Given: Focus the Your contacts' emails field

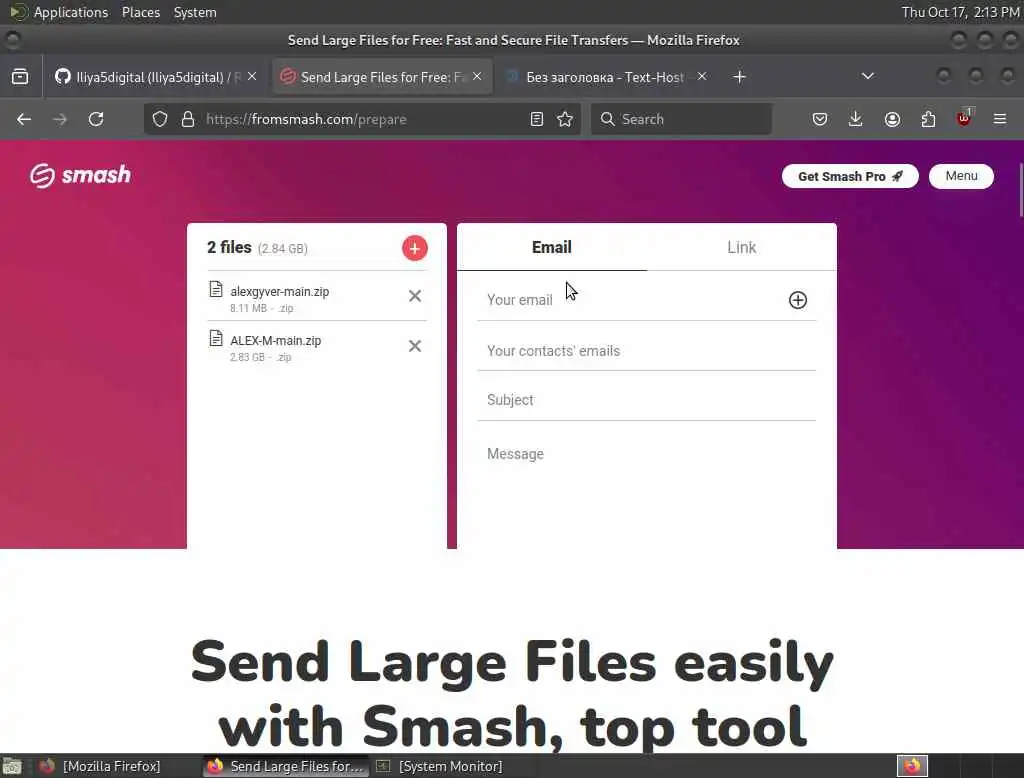Looking at the screenshot, I should tap(647, 351).
